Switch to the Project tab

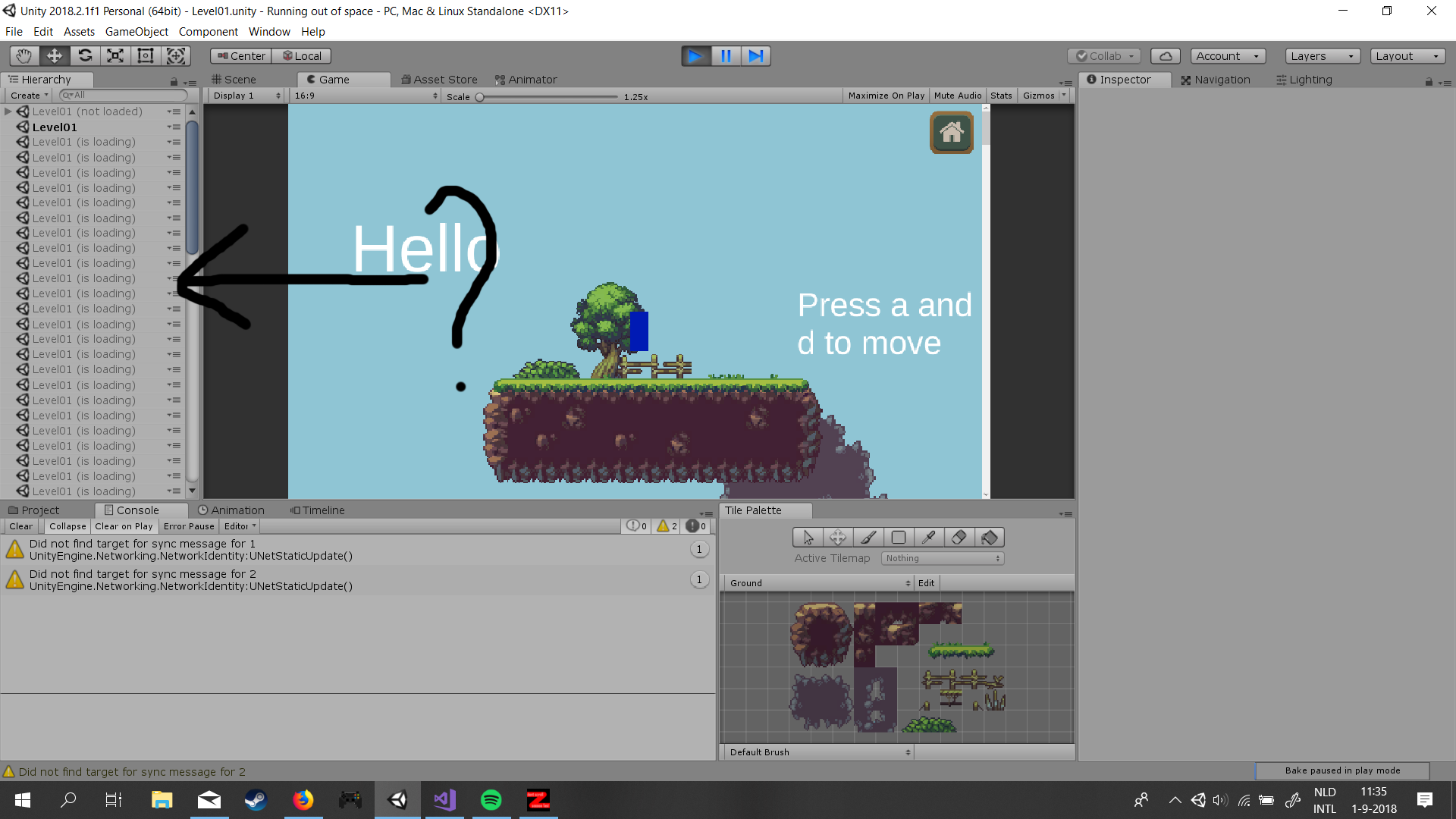click(34, 510)
